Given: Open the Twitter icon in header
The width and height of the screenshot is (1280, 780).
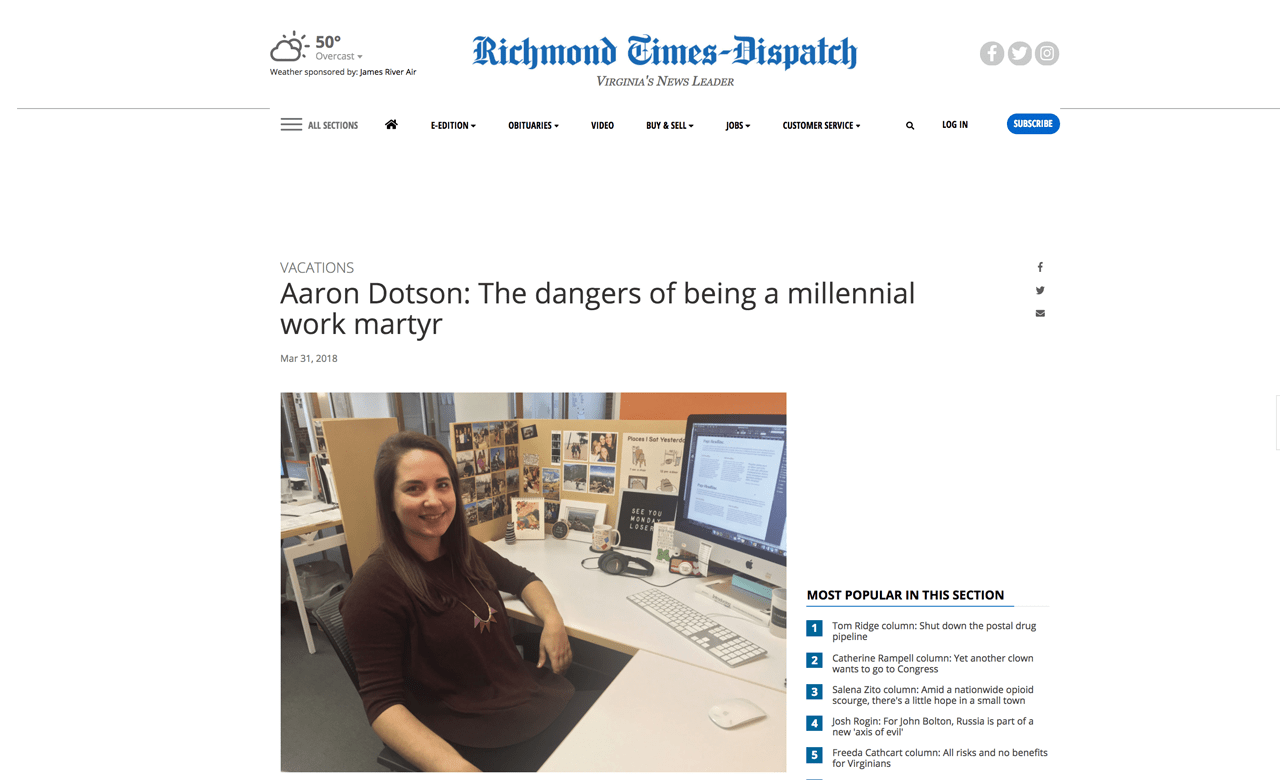Looking at the screenshot, I should point(1020,54).
